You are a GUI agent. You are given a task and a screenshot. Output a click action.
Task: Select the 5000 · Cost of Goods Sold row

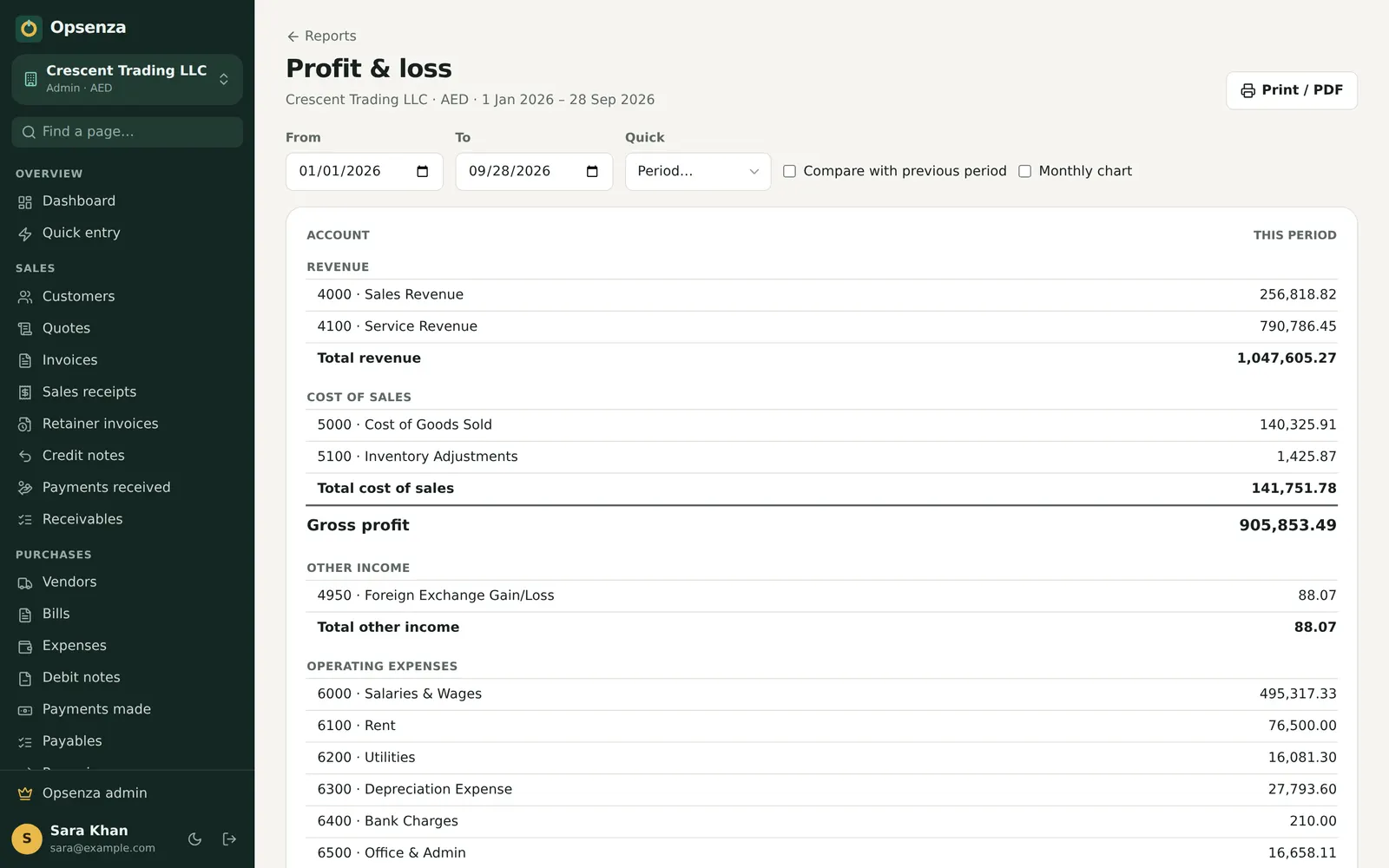(821, 425)
